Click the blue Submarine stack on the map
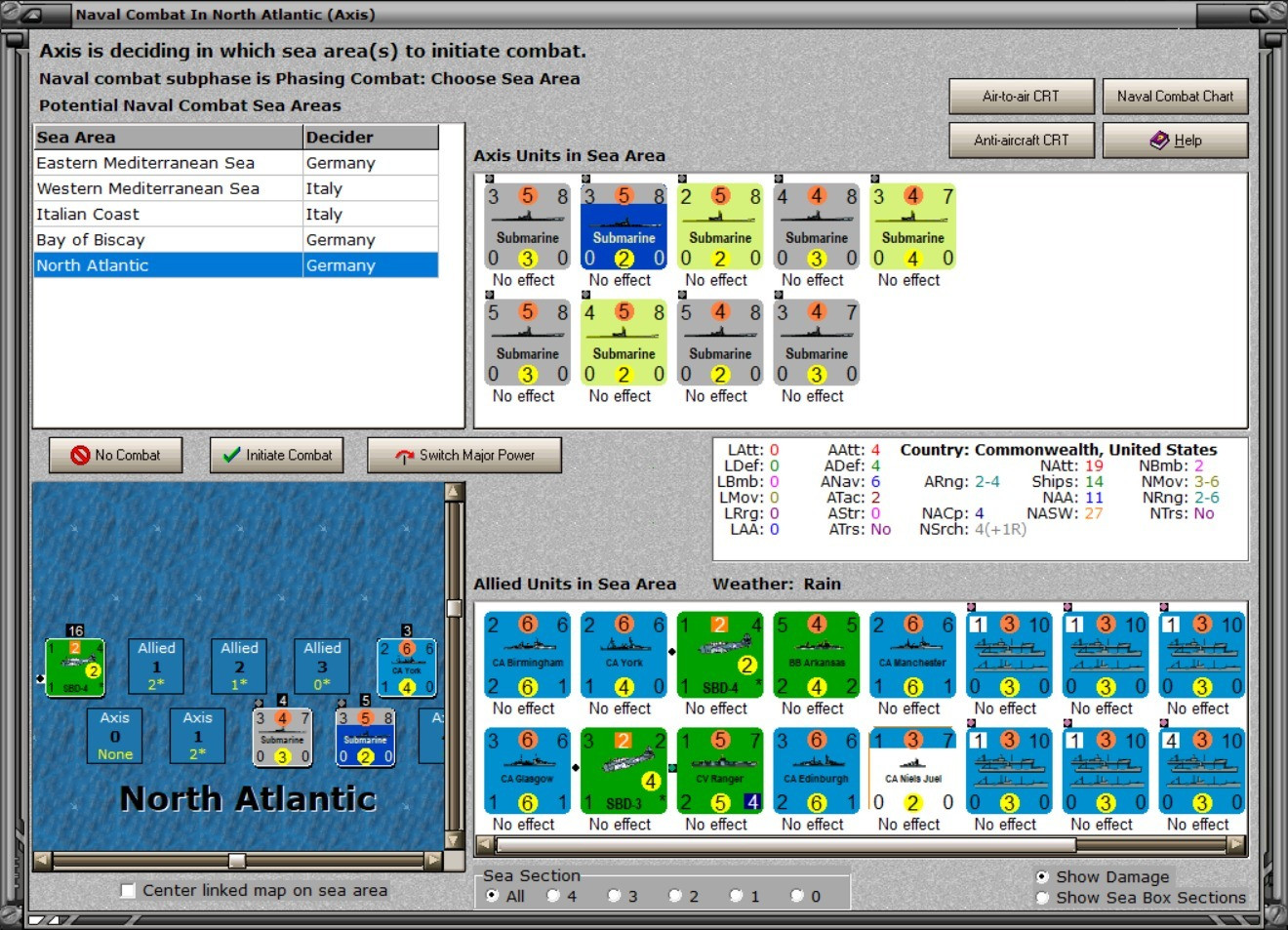1288x930 pixels. 365,738
